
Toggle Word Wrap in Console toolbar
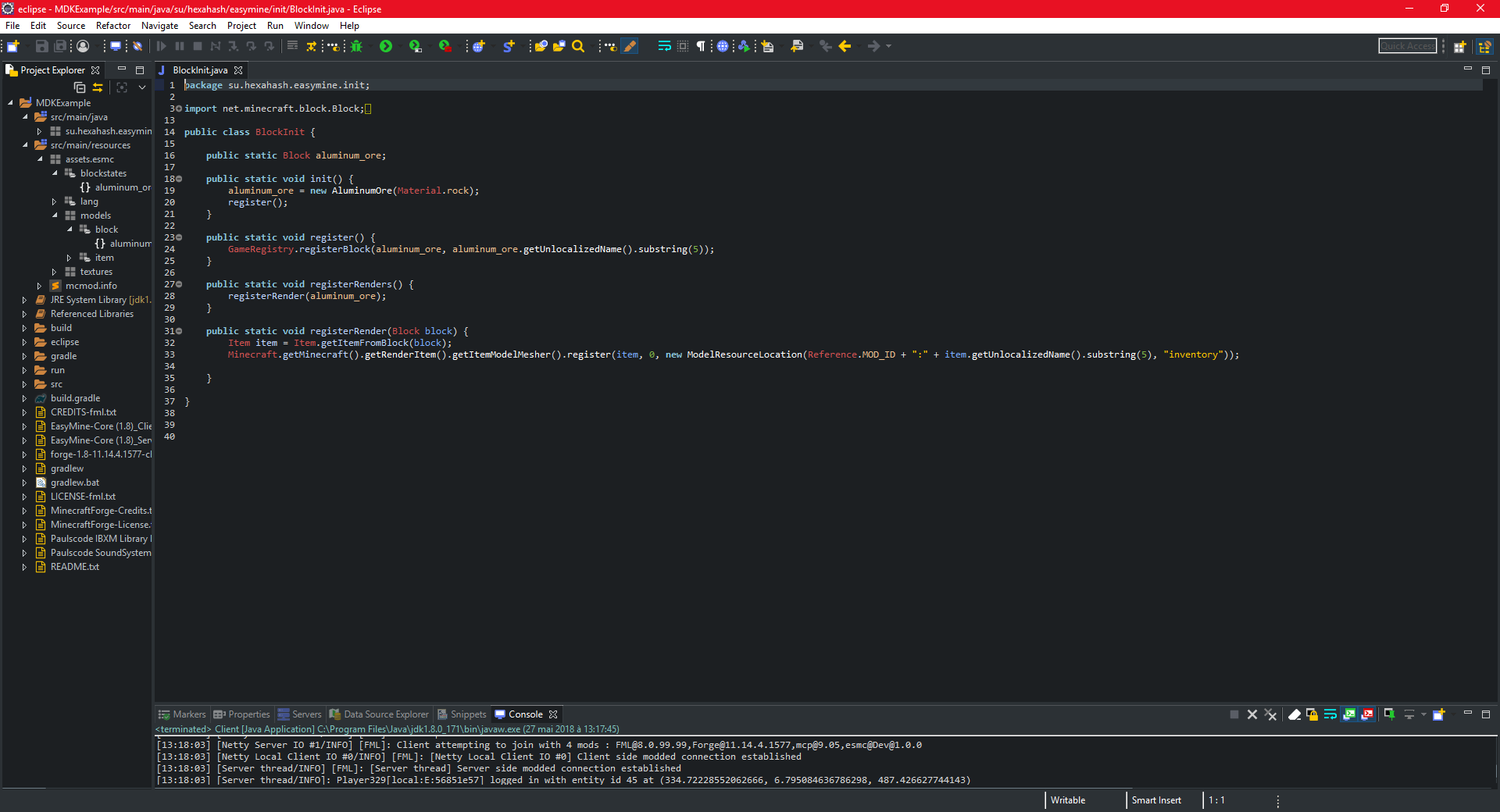coord(1330,714)
